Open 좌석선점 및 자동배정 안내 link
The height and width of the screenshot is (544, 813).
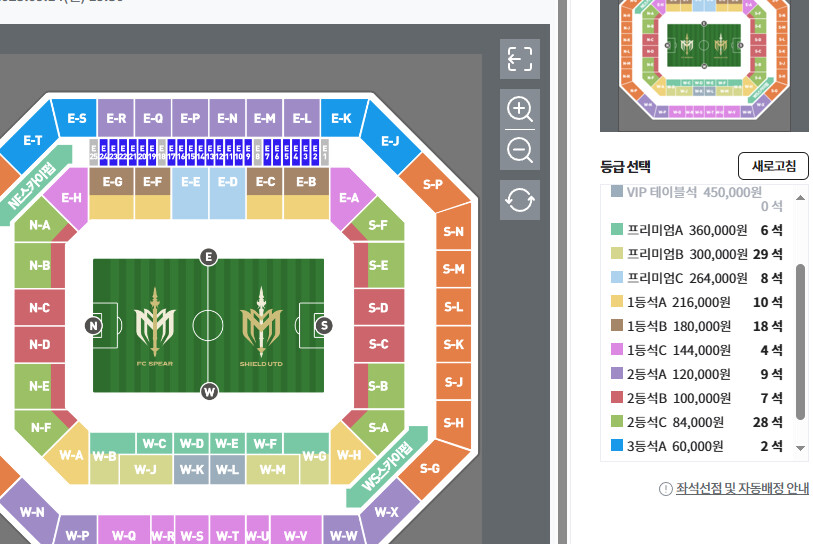click(x=742, y=489)
